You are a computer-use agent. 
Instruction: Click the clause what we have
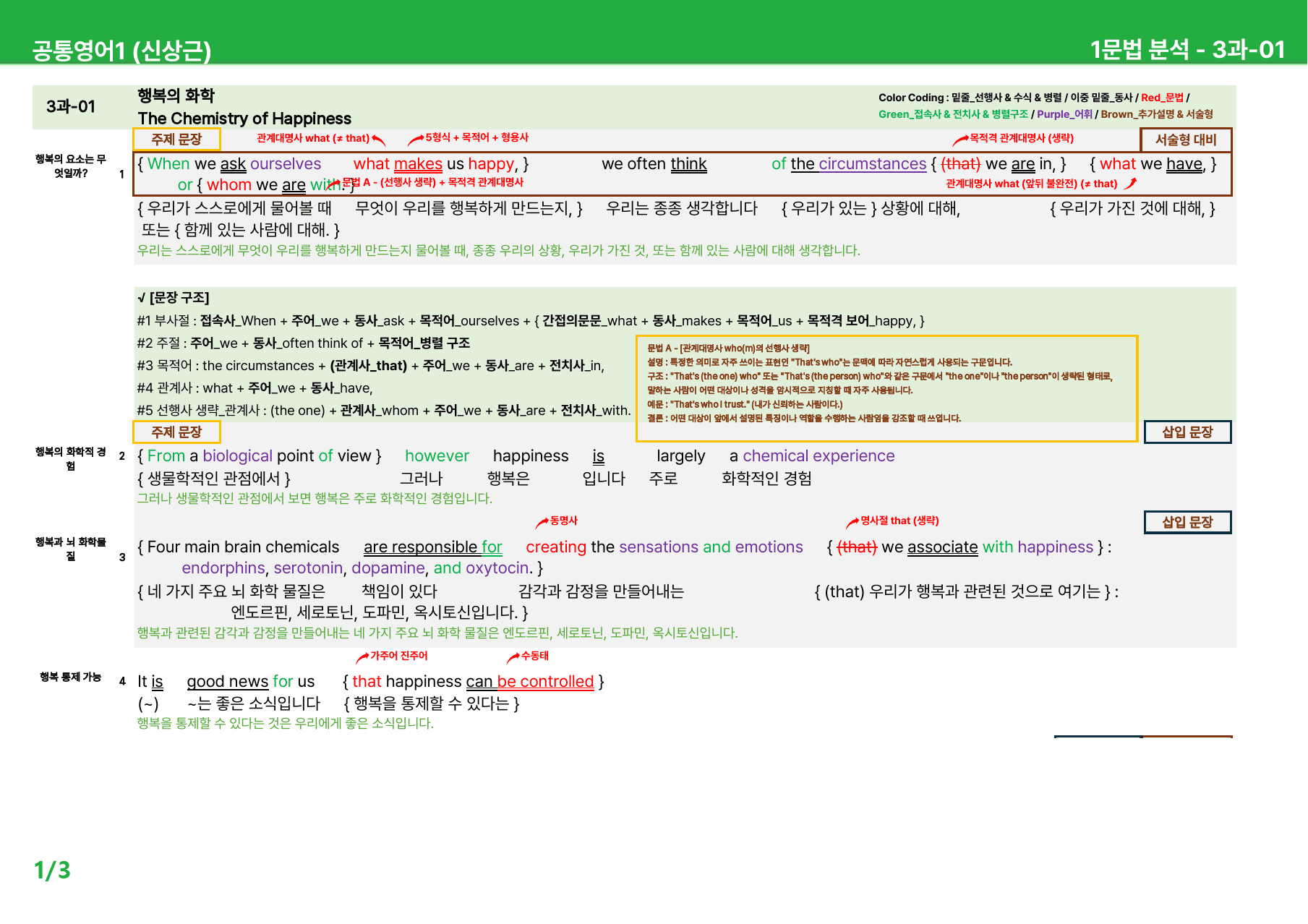[x=1153, y=164]
